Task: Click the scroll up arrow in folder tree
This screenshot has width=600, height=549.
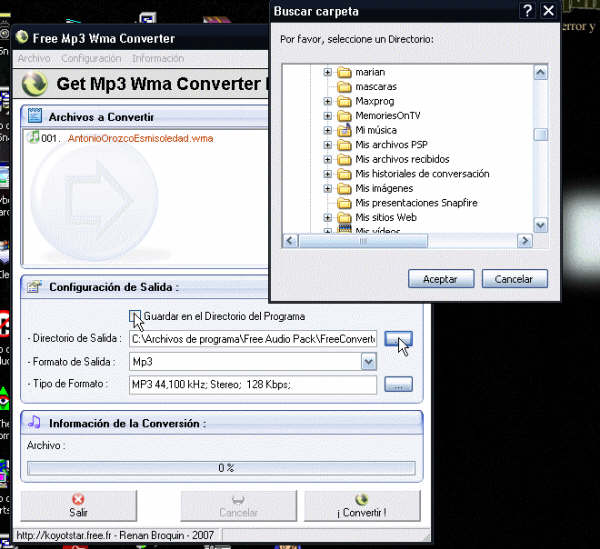Action: pyautogui.click(x=541, y=72)
